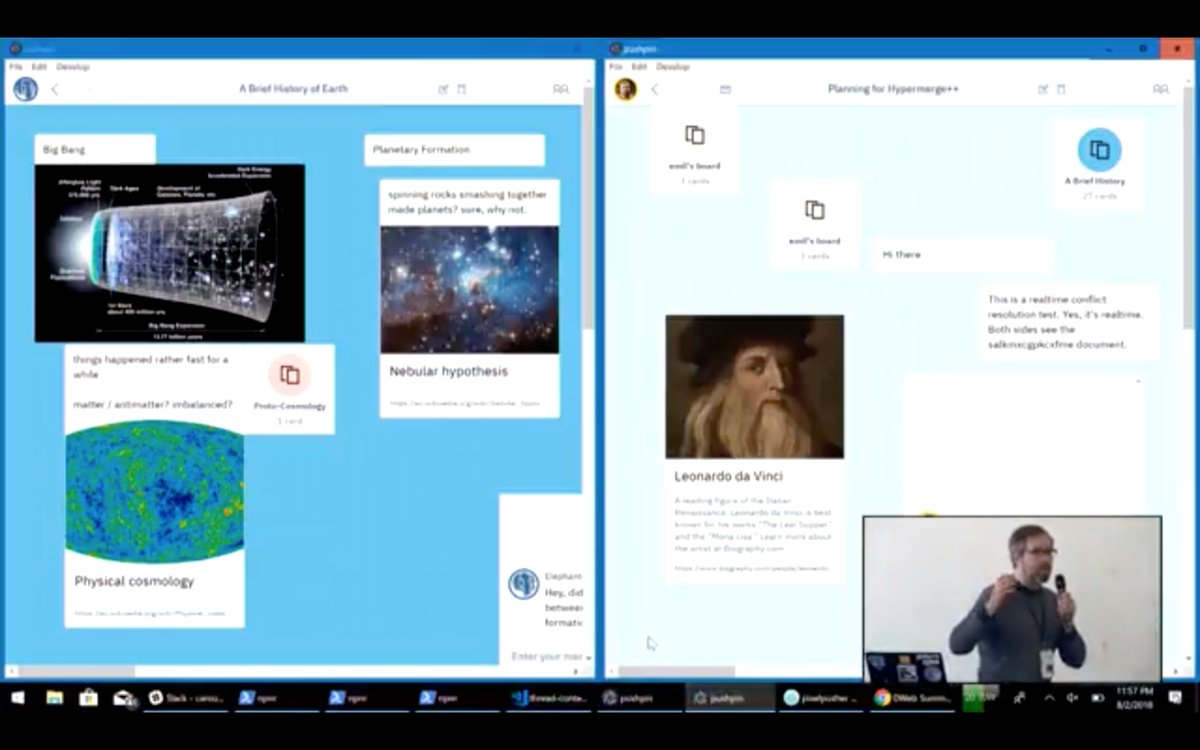Open Edit menu in left pushpin window
Screen dimensions: 1200x750
pos(39,67)
